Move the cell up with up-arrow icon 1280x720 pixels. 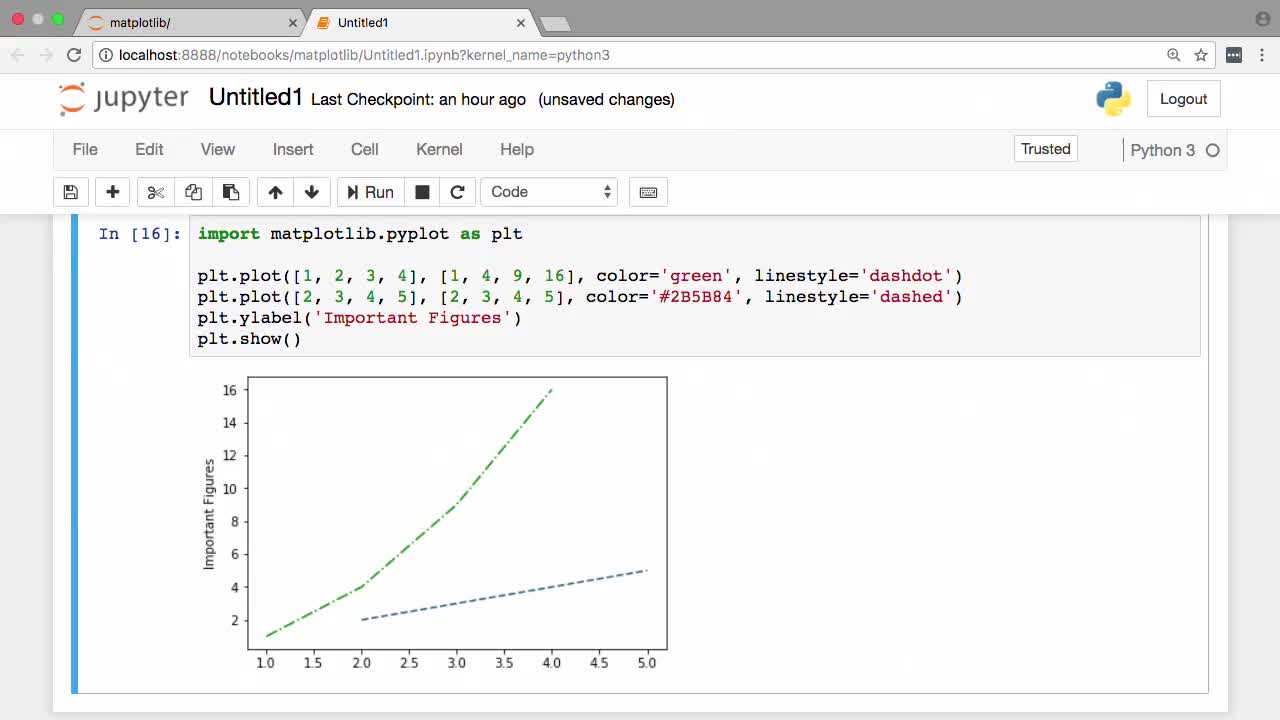[275, 192]
